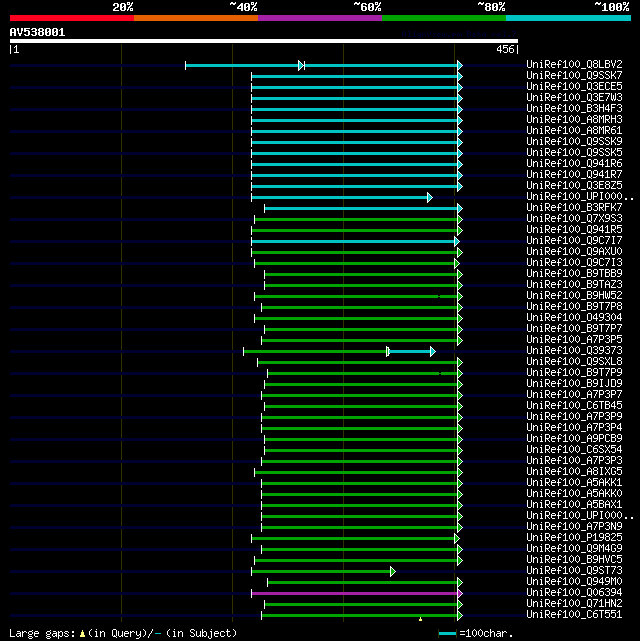This screenshot has width=640, height=641.
Task: Click the UniRef100_Q8LBV2 label
Action: [x=574, y=65]
